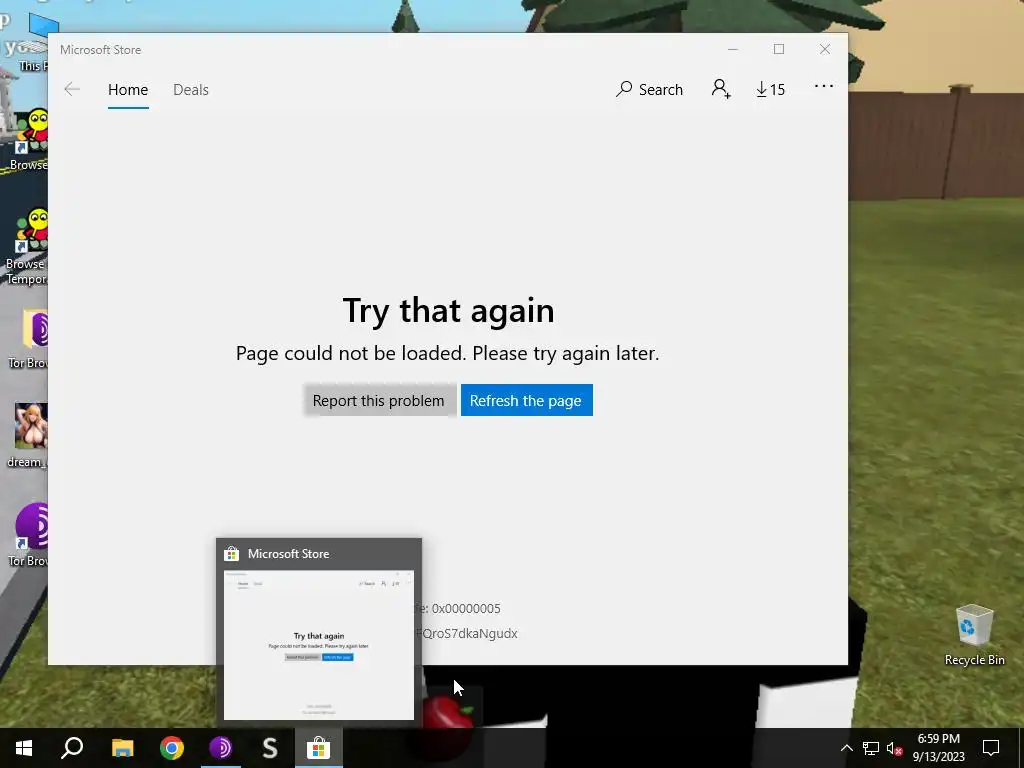Select the Browse Temporary desktop shortcut
1024x768 pixels.
[27, 246]
